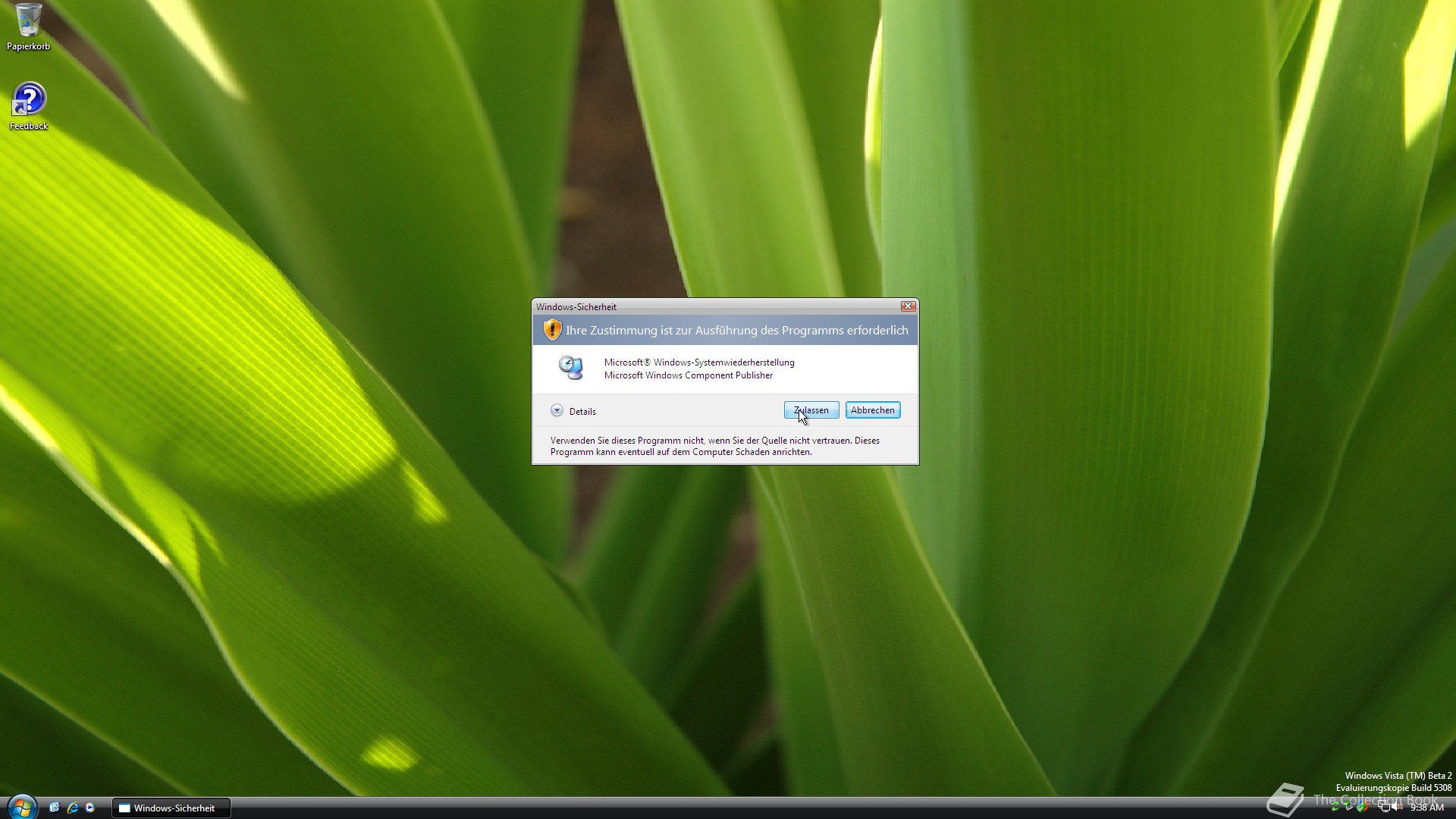Screen dimensions: 1456x819
Task: Select Windows-Sicherheit taskbar button
Action: coord(171,808)
